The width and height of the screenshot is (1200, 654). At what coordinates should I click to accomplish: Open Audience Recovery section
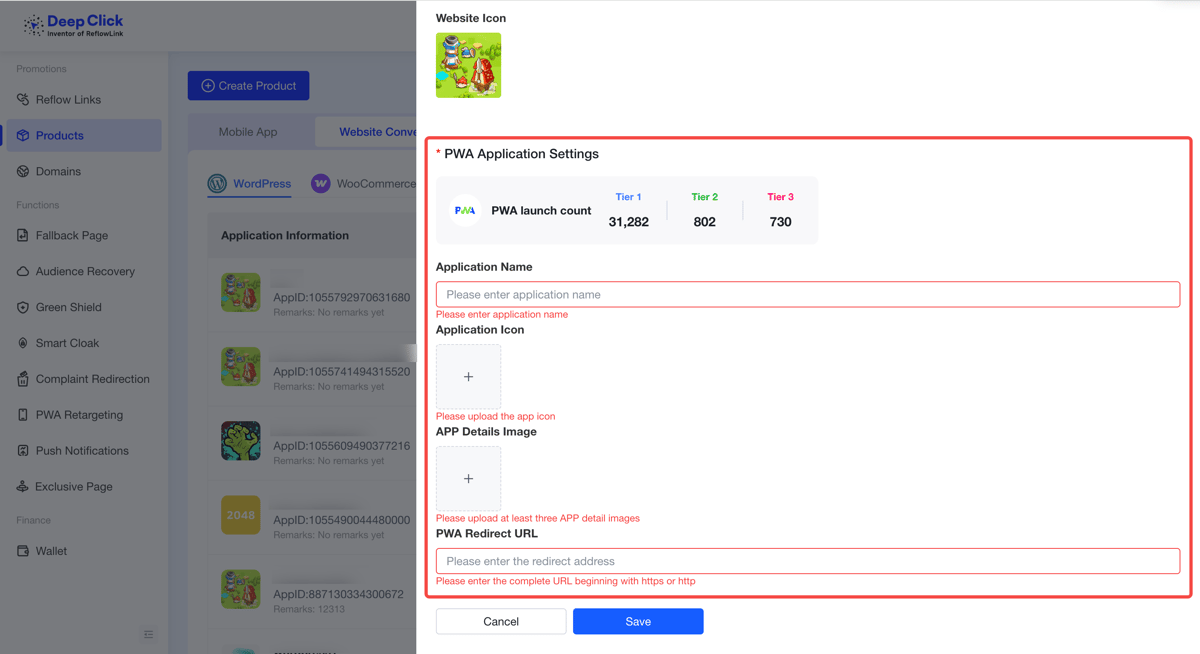(x=83, y=272)
